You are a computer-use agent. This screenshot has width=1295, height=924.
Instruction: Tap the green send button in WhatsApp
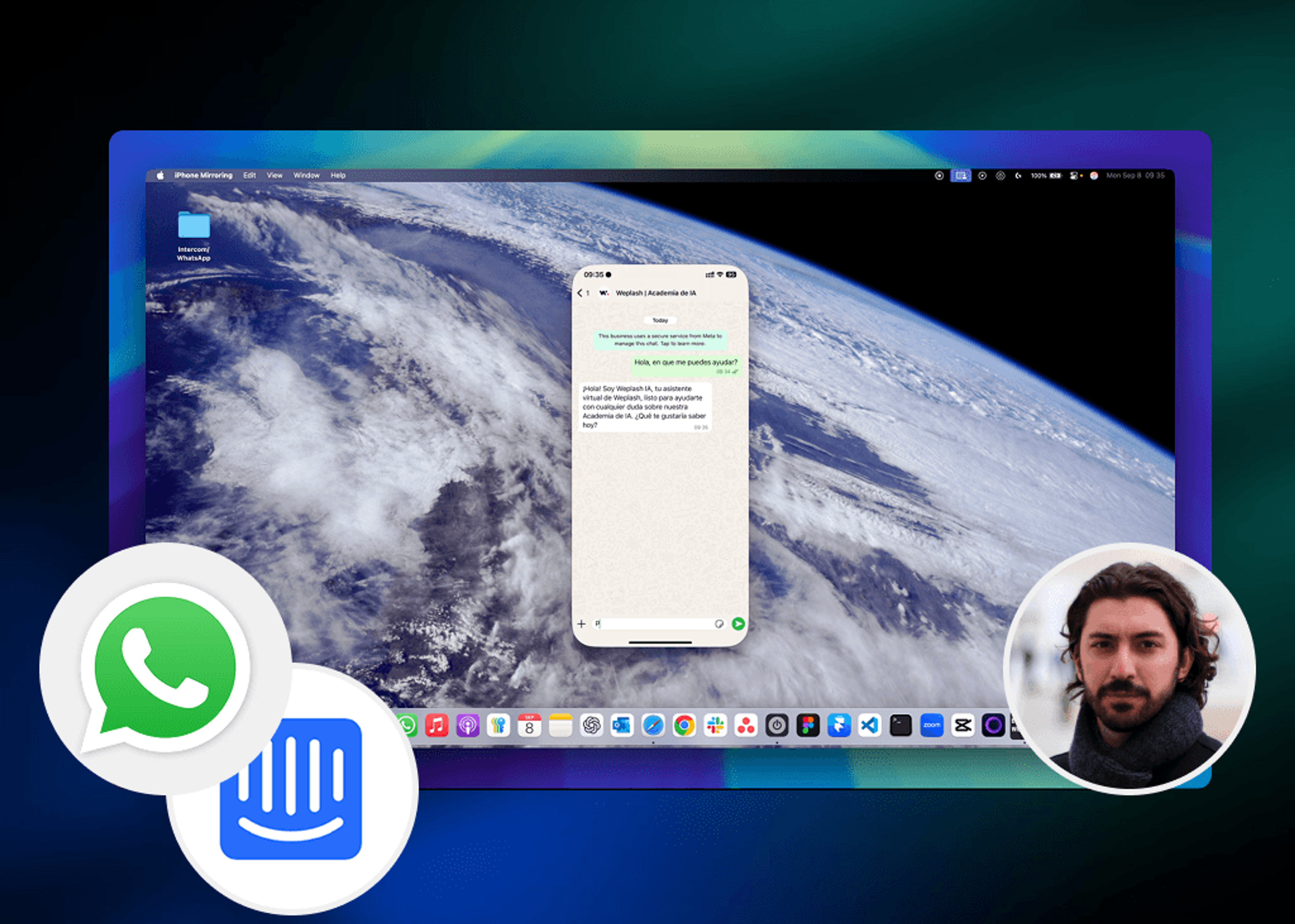(x=738, y=624)
